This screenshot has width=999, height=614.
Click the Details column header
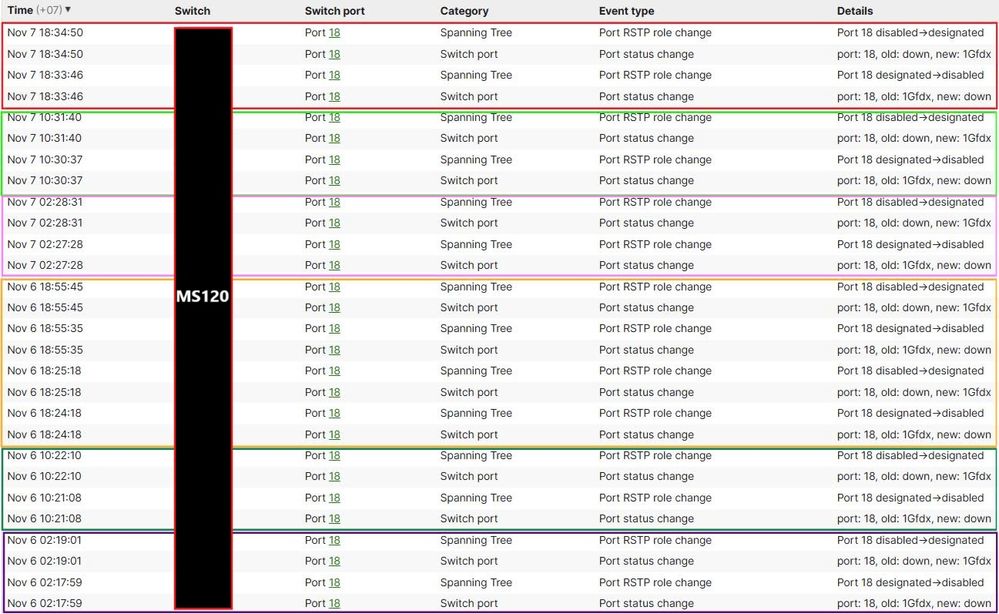tap(855, 10)
